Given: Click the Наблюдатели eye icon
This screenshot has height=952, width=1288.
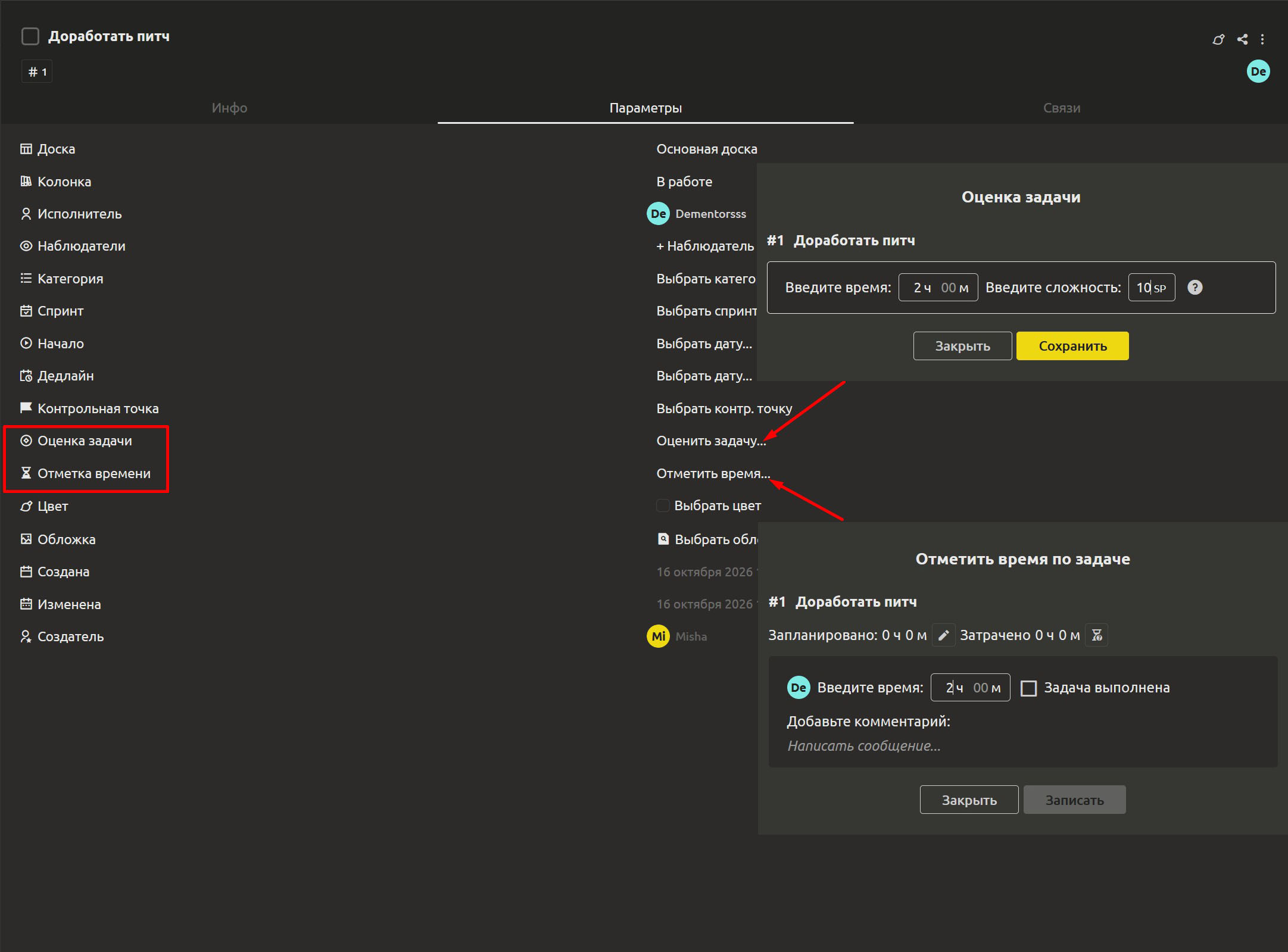Looking at the screenshot, I should click(x=26, y=246).
